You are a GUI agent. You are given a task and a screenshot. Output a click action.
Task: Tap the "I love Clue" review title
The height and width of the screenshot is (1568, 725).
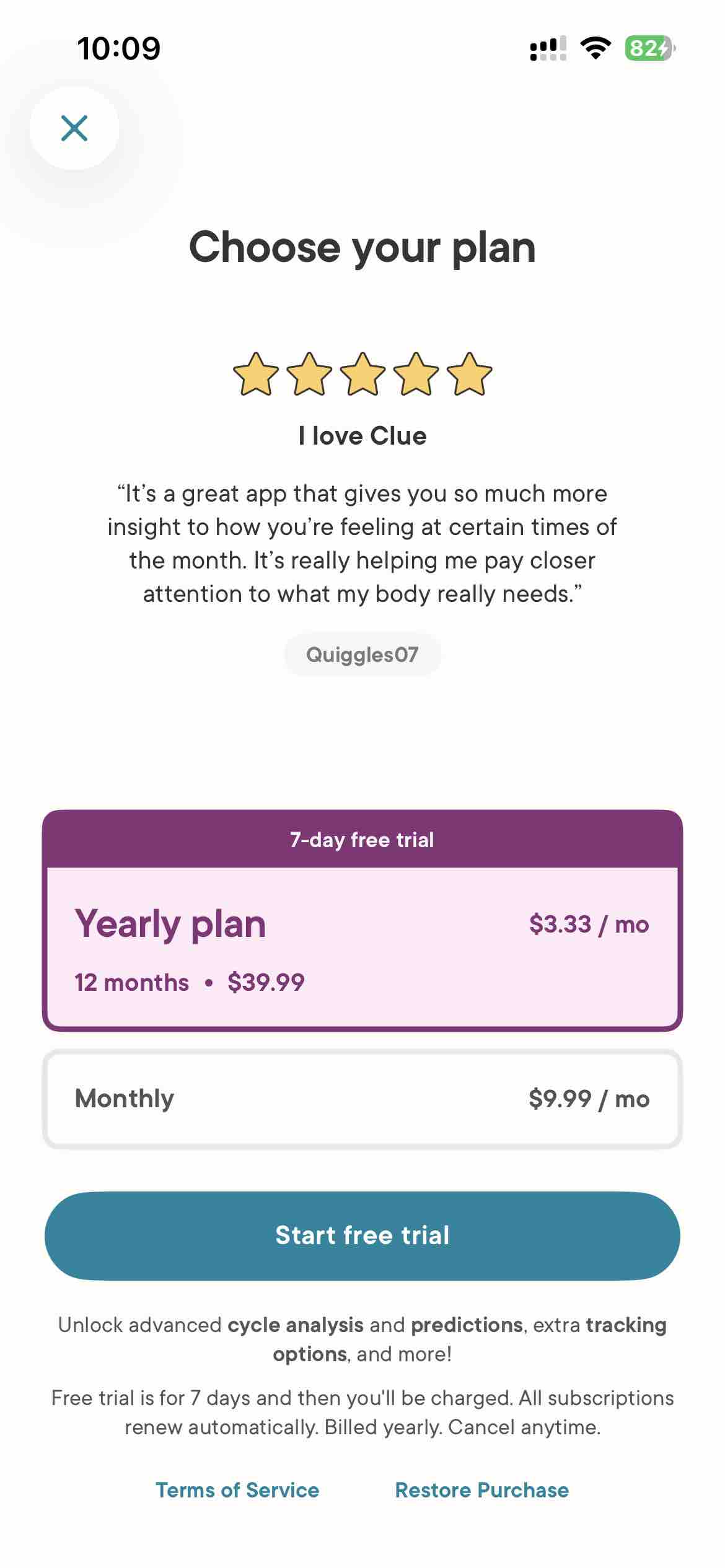(362, 436)
